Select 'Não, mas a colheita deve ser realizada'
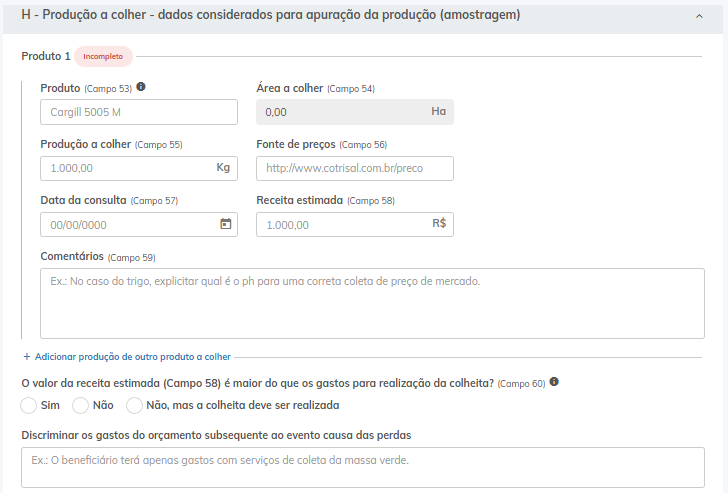728x493 pixels. [135, 405]
